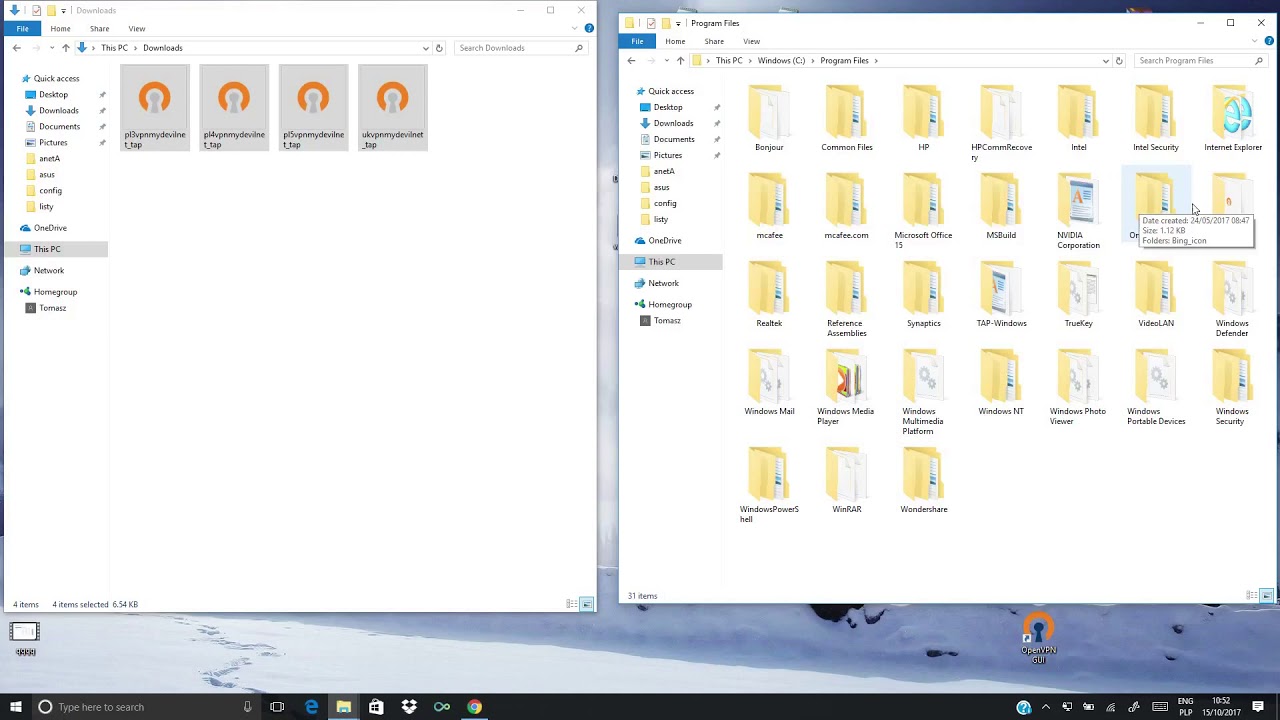Open the NVIDIA Corporation folder
Screen dimensions: 1280x720
point(1078,212)
